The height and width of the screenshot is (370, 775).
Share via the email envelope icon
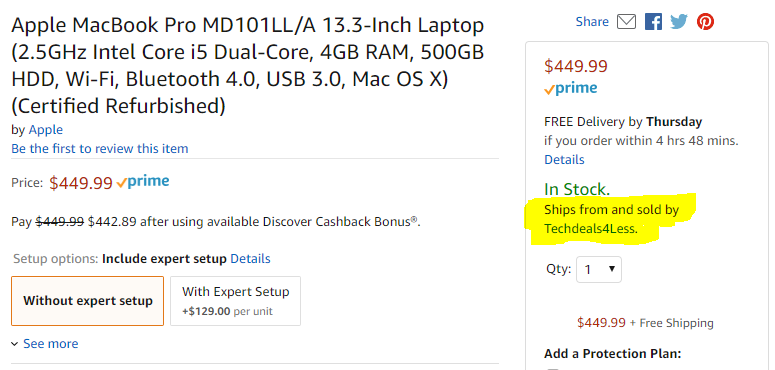pyautogui.click(x=626, y=22)
